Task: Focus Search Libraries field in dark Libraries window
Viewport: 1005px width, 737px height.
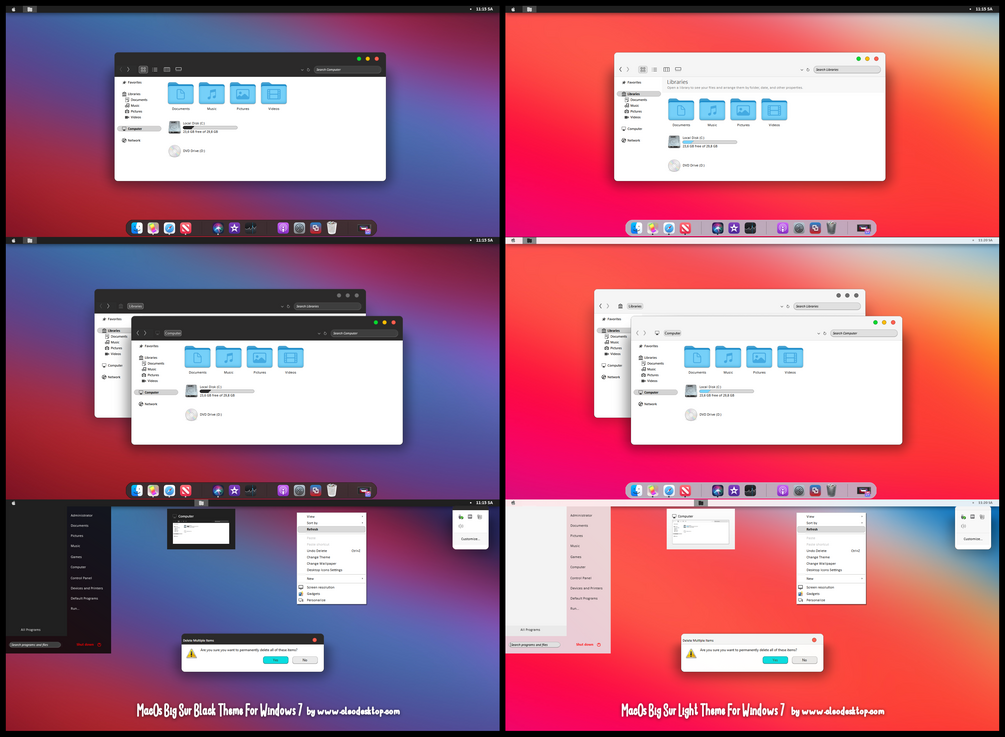Action: coord(328,306)
